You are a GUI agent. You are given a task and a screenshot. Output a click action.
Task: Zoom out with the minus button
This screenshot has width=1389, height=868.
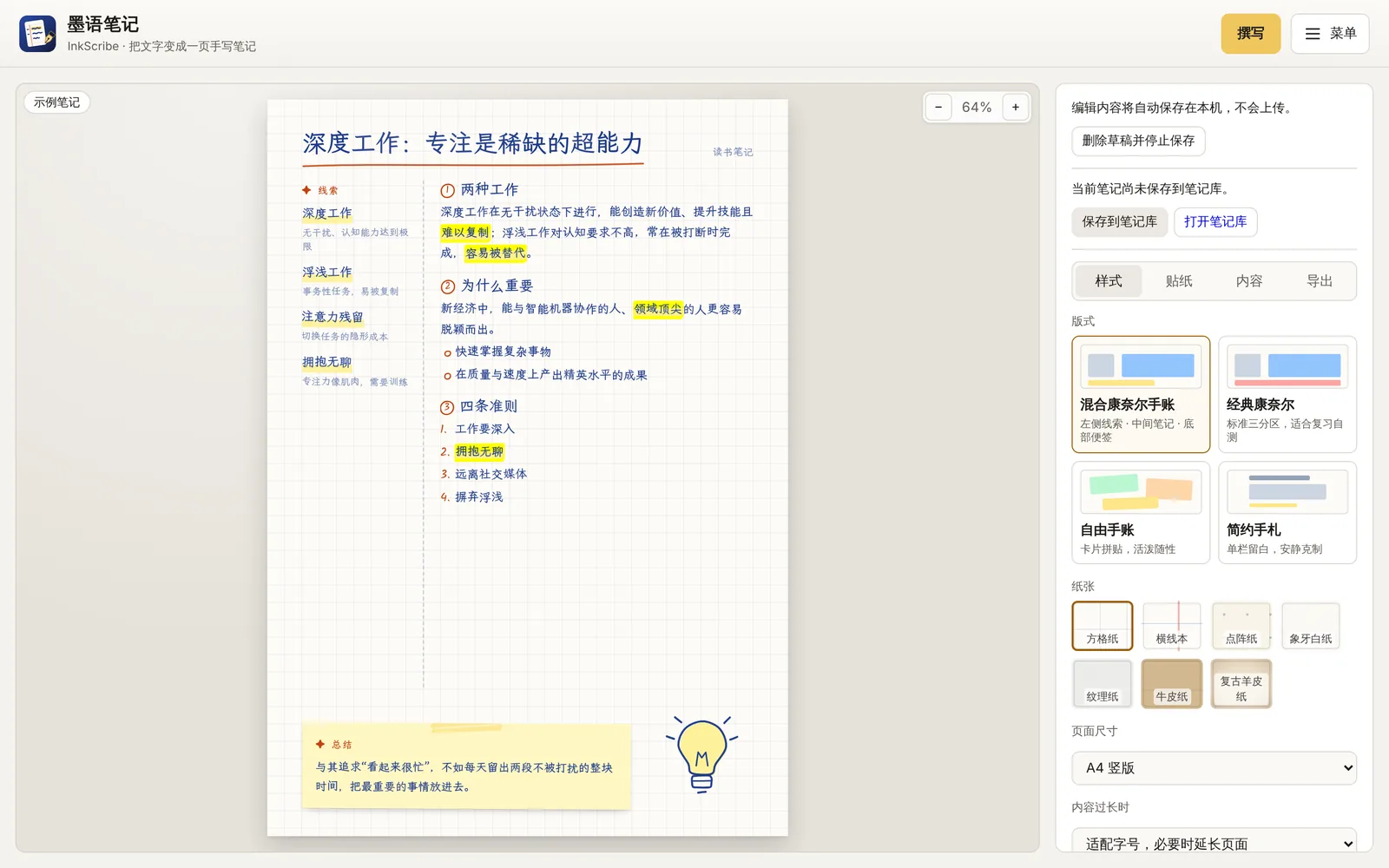pyautogui.click(x=938, y=108)
